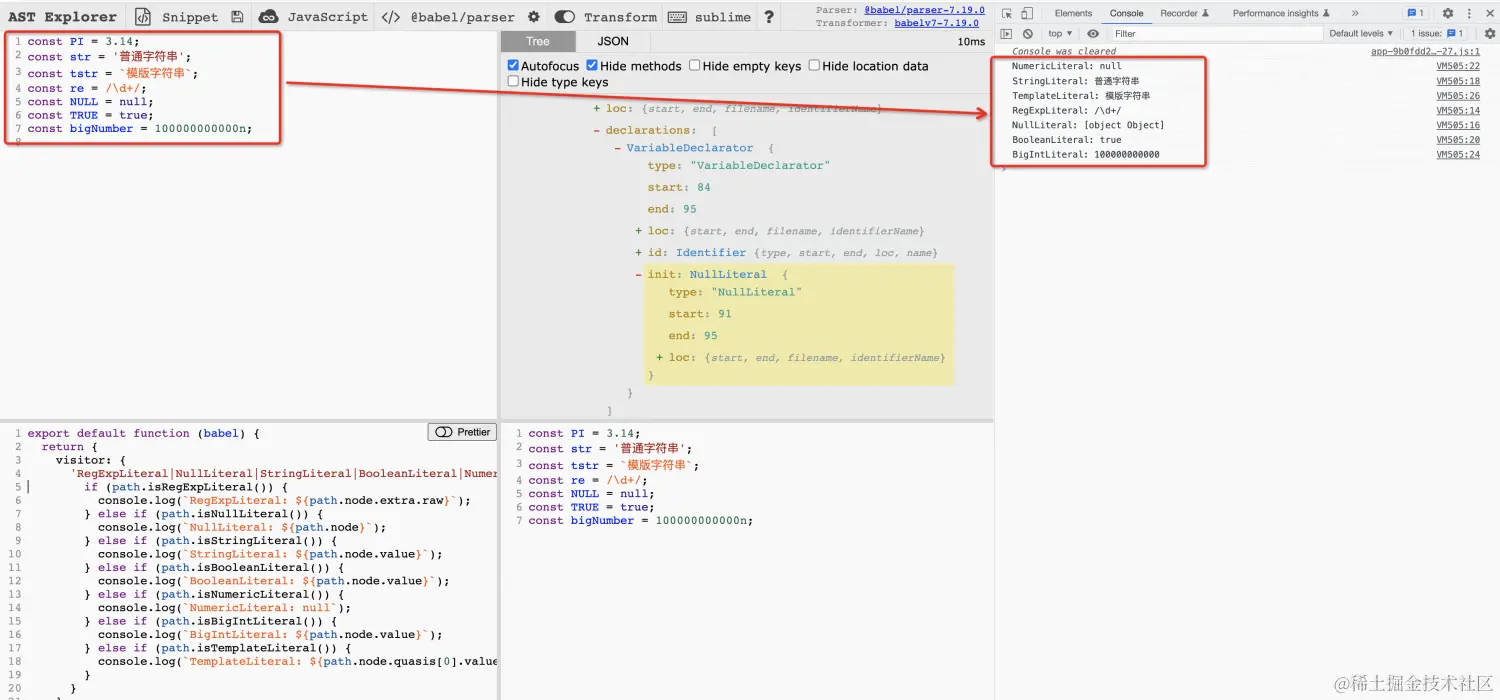Image resolution: width=1500 pixels, height=700 pixels.
Task: Click the save floppy-disk icon
Action: click(237, 17)
